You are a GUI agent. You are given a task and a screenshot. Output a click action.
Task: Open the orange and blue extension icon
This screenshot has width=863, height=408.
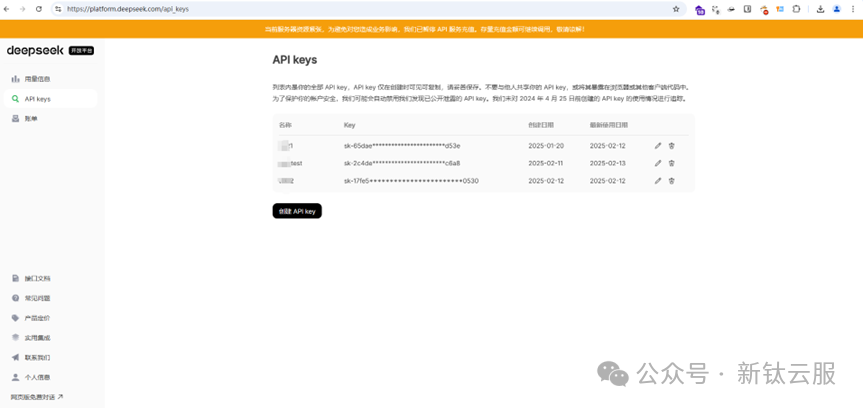click(780, 9)
